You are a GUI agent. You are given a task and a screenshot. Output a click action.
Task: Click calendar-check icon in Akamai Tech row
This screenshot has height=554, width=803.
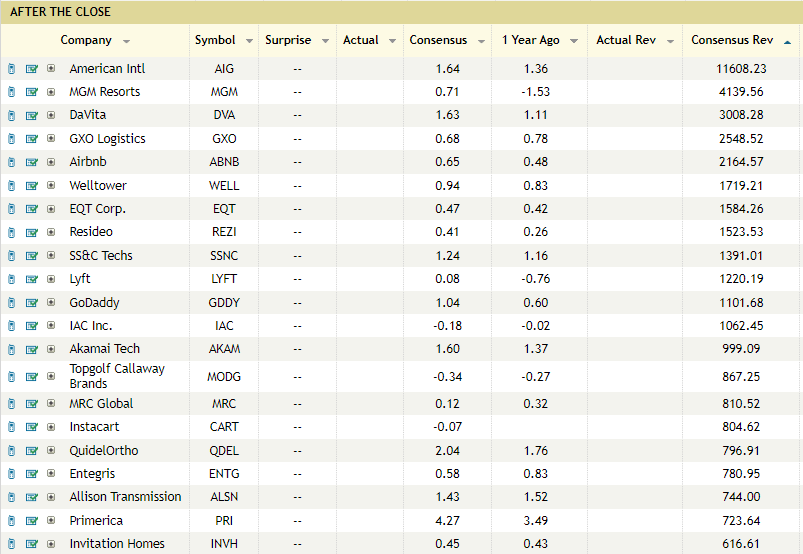(x=32, y=349)
